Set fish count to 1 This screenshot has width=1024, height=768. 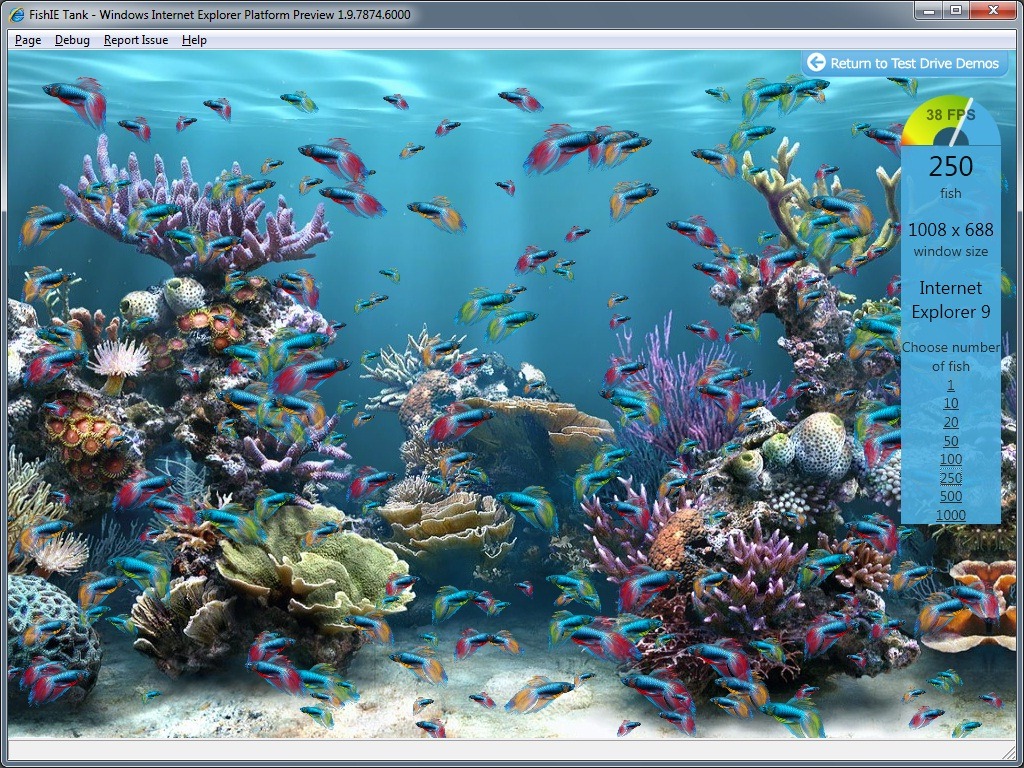point(950,385)
